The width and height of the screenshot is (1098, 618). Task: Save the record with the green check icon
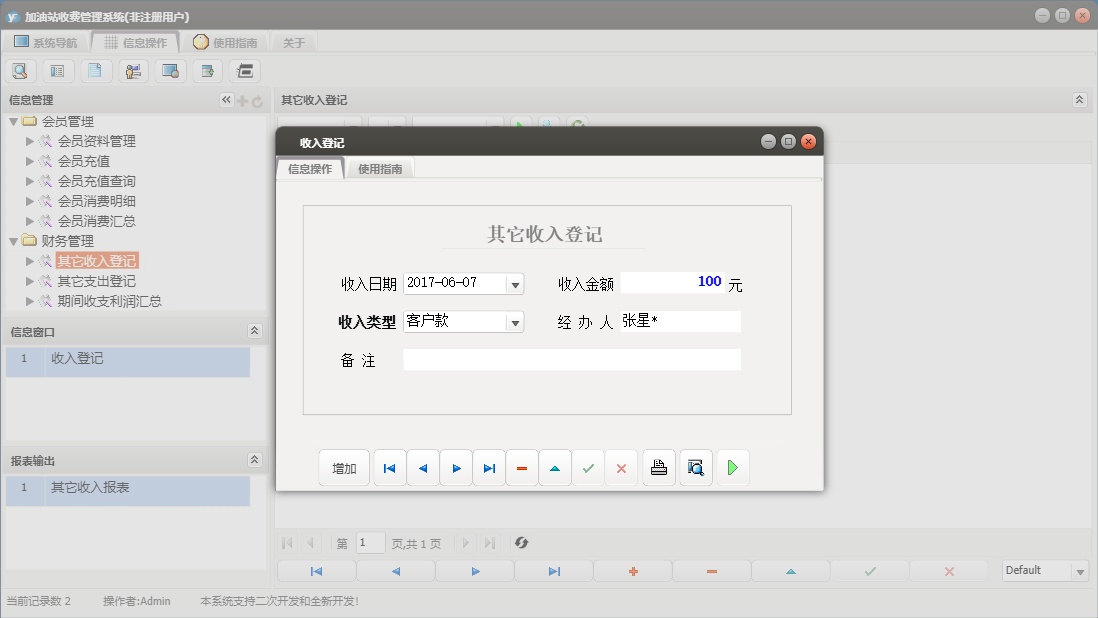tap(588, 467)
